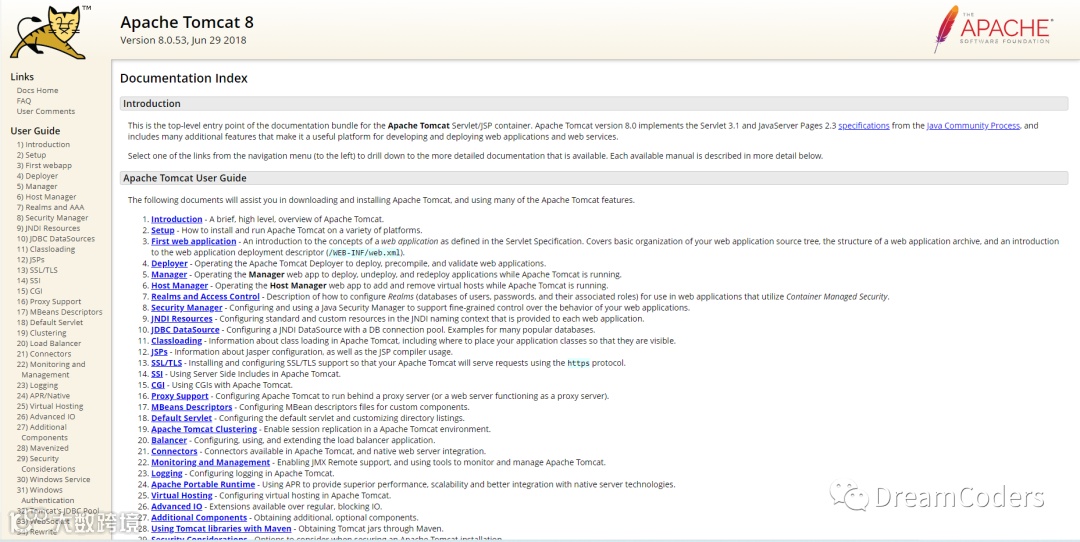Viewport: 1080px width, 542px height.
Task: Open sidebar item 23) Logging
Action: tap(37, 385)
